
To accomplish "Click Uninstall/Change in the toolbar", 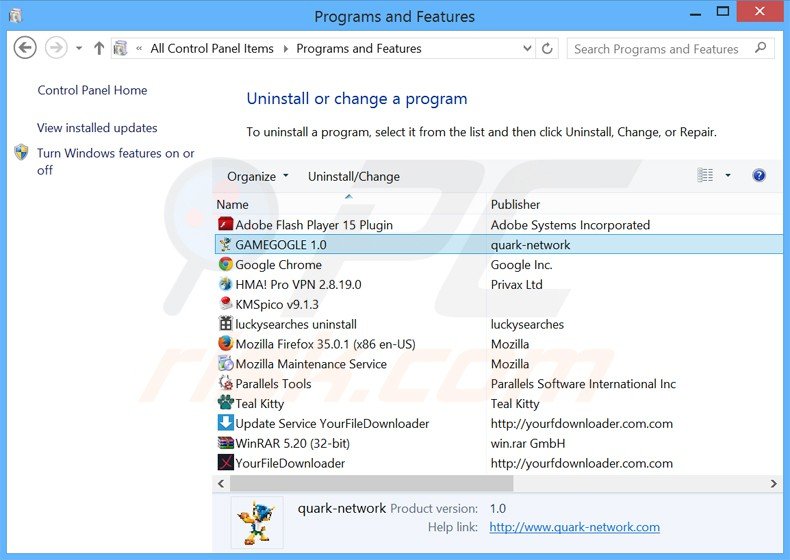I will tap(354, 176).
